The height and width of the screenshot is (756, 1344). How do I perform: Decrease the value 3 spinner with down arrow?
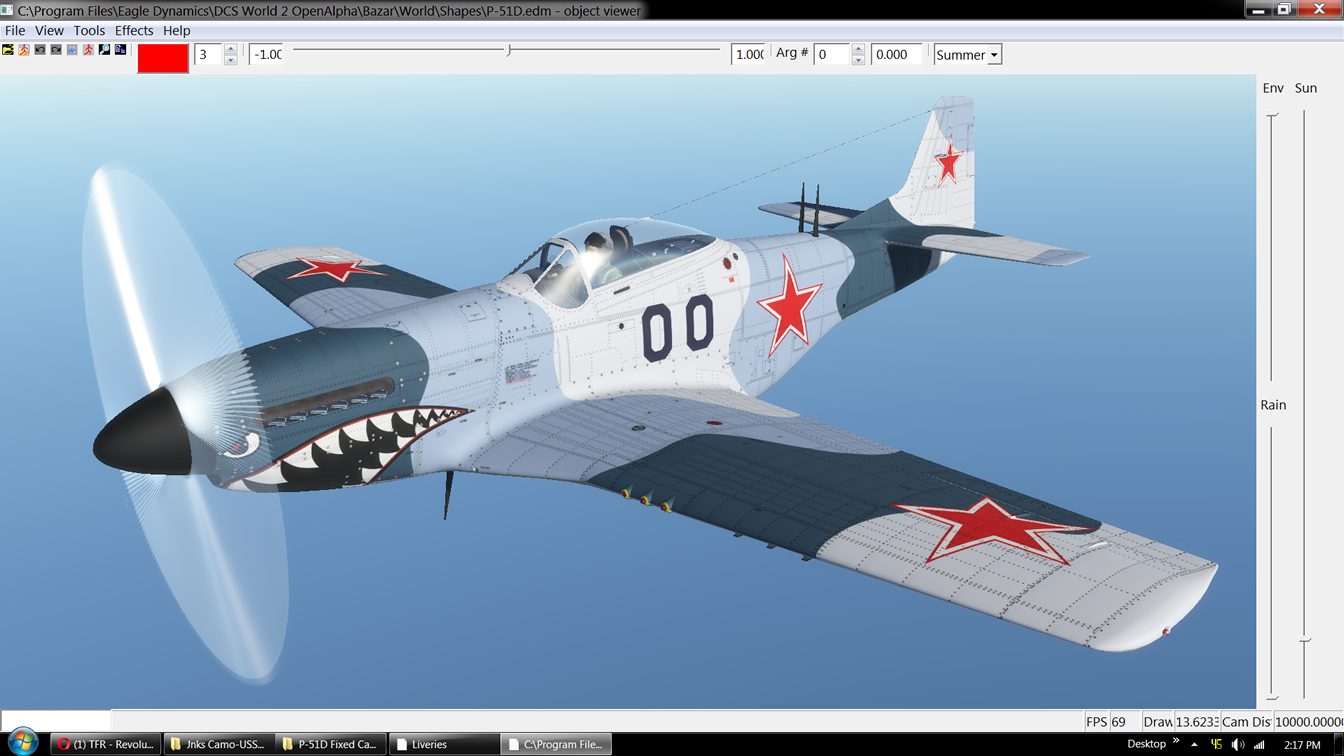[x=231, y=60]
